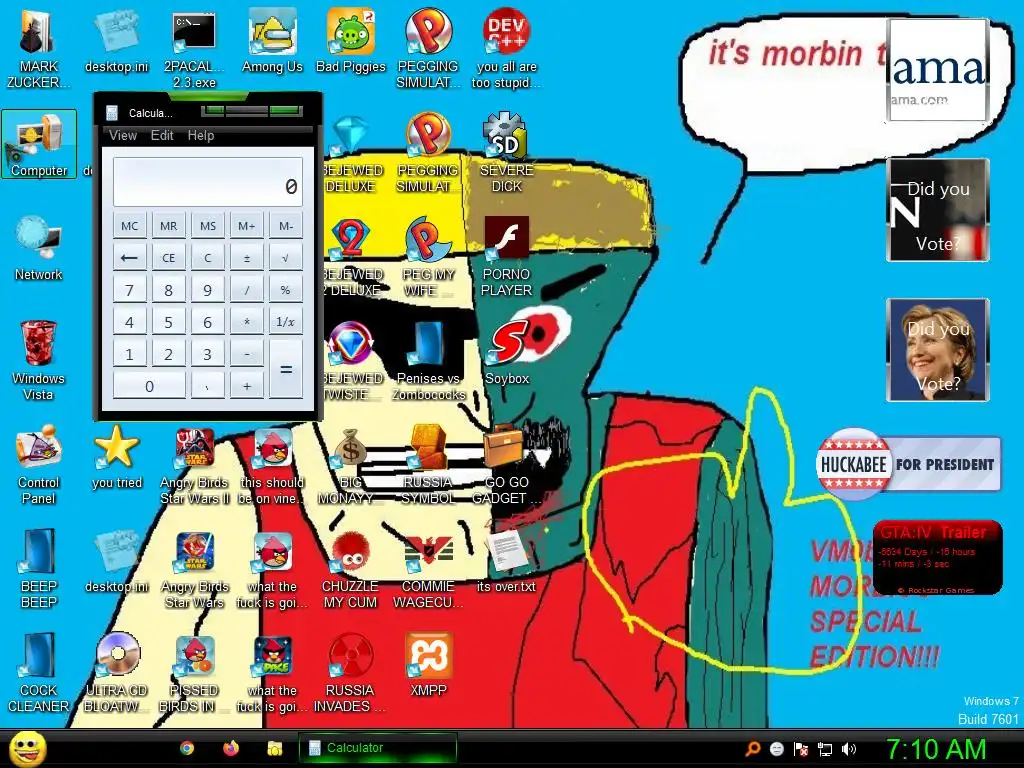The height and width of the screenshot is (768, 1024).
Task: Click the Calculator display field
Action: (208, 182)
